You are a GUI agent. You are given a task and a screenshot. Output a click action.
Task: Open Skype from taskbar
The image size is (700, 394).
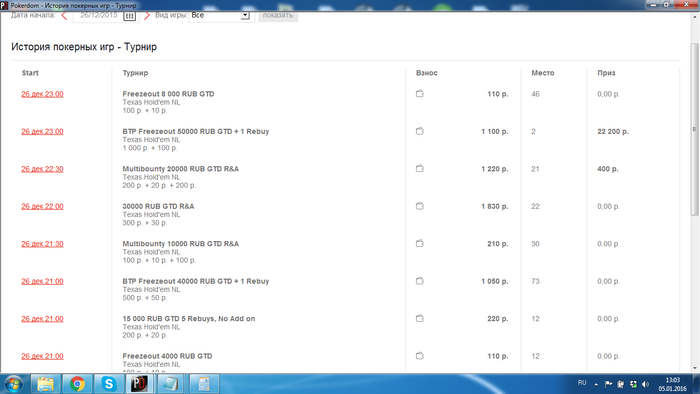click(x=108, y=384)
